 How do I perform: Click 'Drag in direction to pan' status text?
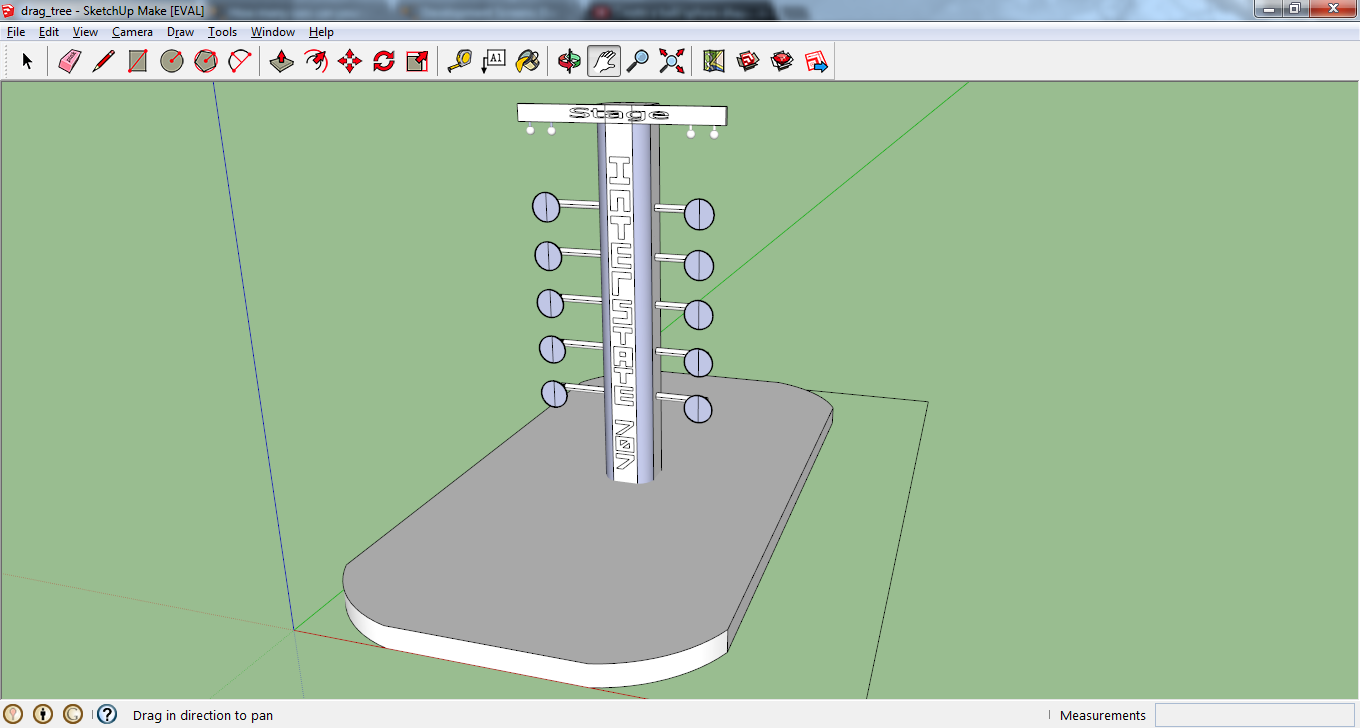(203, 715)
